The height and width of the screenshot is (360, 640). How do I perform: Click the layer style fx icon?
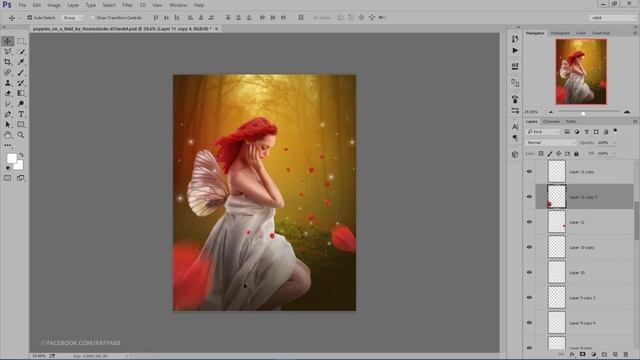(572, 354)
